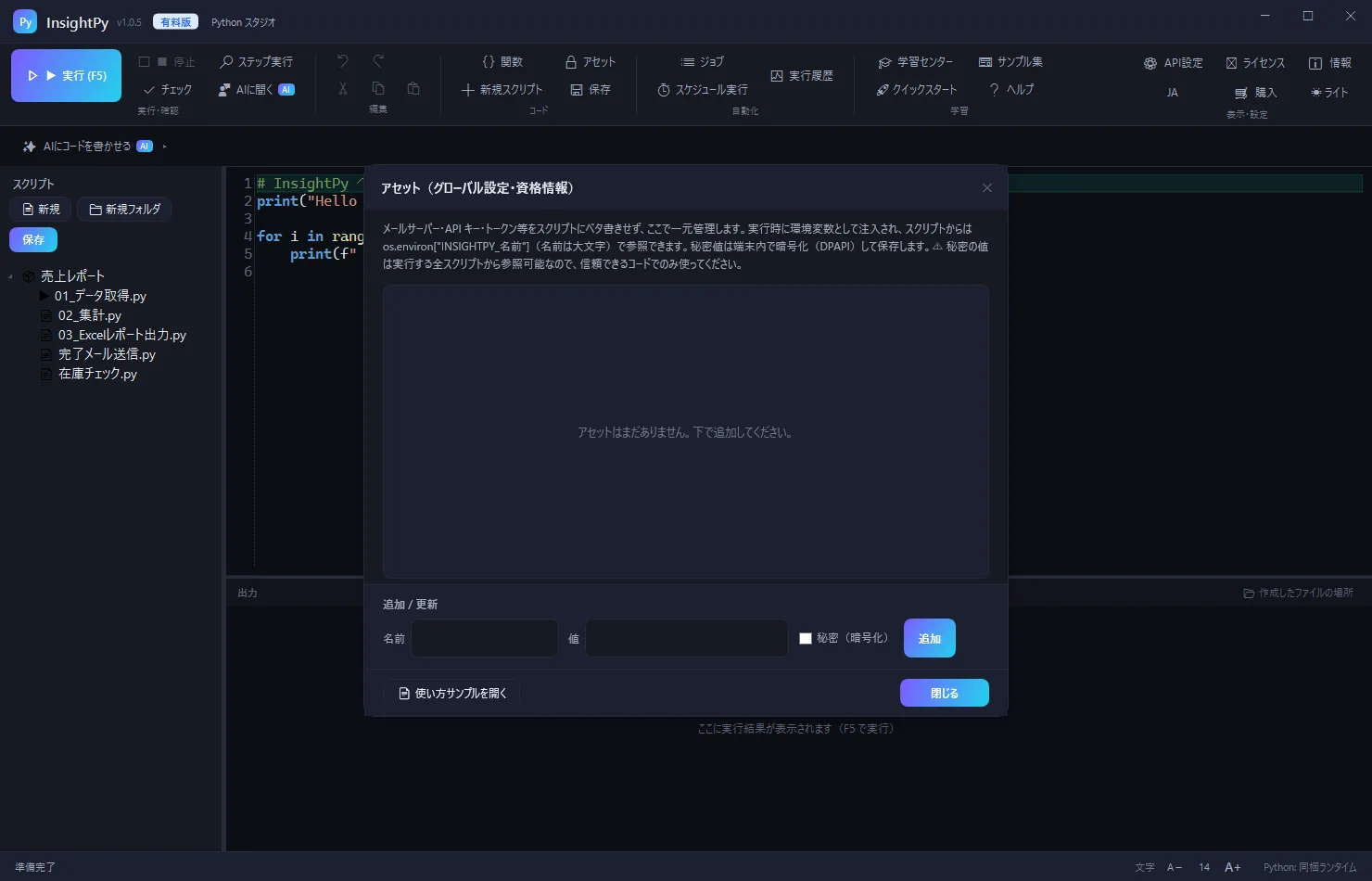
Task: Change language via JA button
Action: coord(1173,93)
